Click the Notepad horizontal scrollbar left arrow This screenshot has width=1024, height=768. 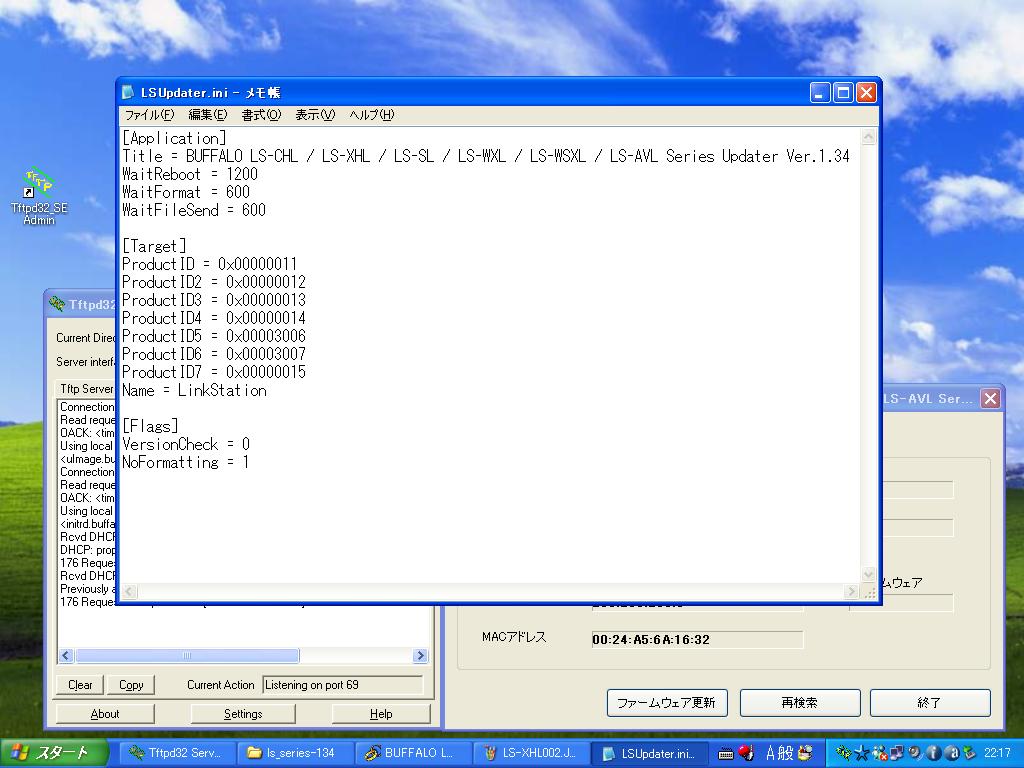pyautogui.click(x=129, y=592)
